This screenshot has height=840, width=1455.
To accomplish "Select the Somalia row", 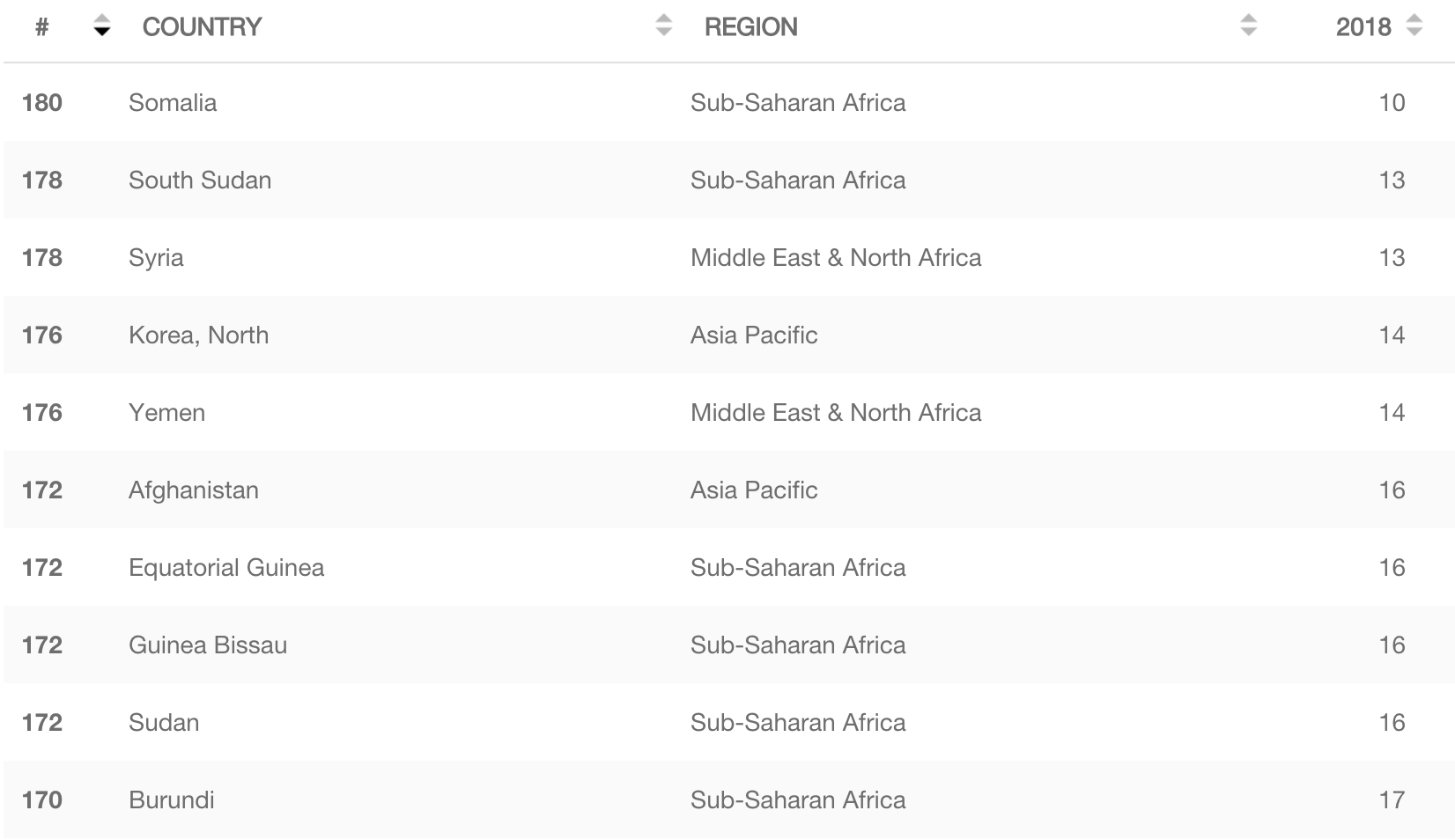I will tap(729, 102).
